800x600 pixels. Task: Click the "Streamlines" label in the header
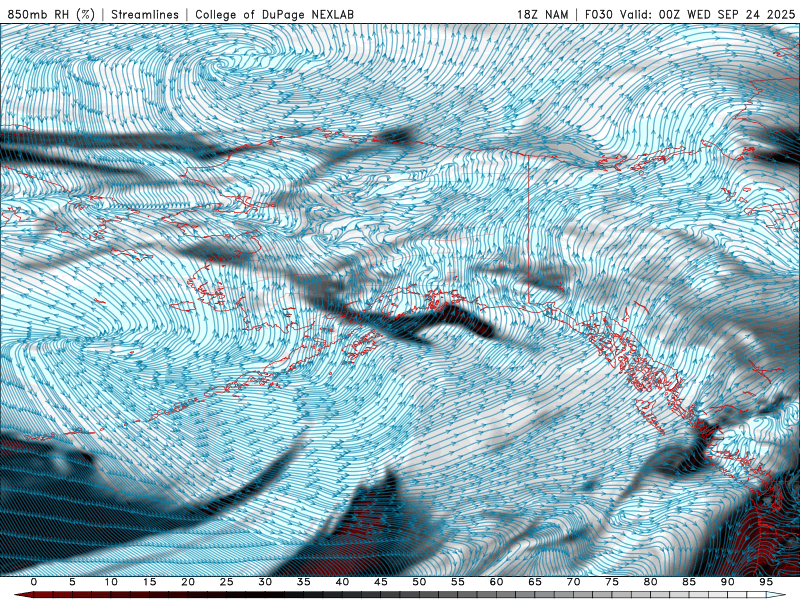point(145,14)
